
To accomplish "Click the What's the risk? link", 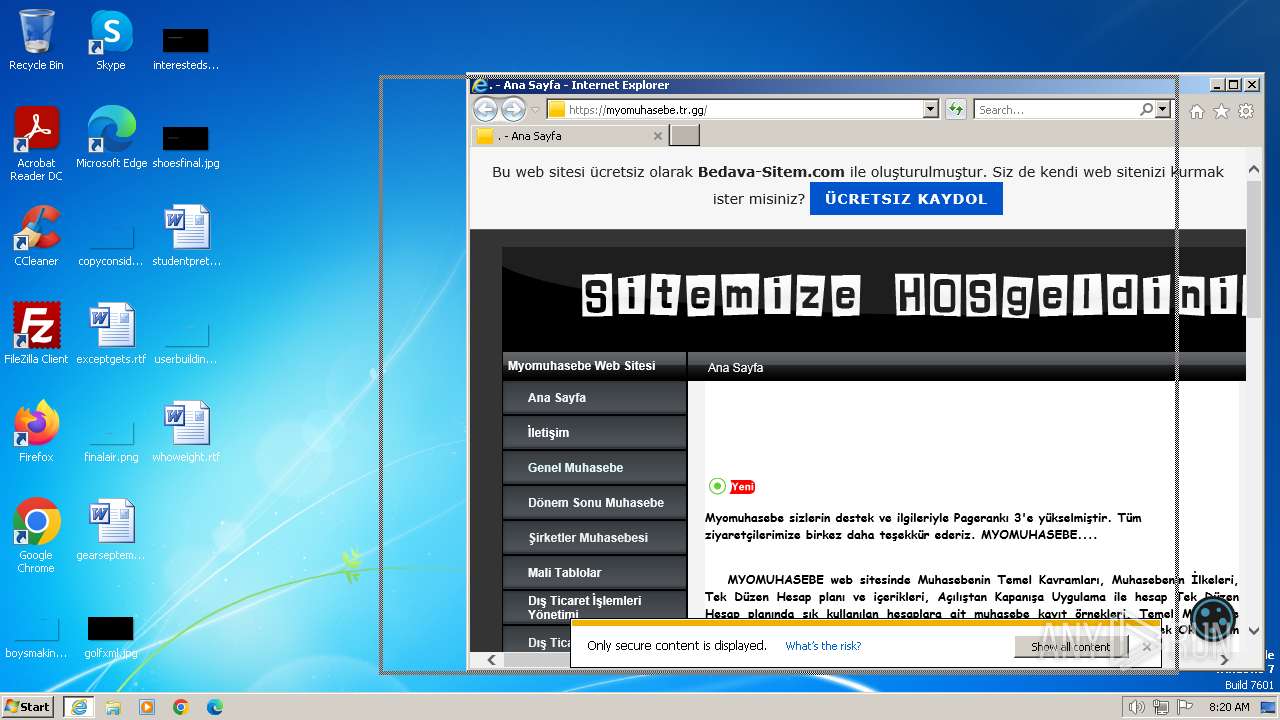I will 823,646.
